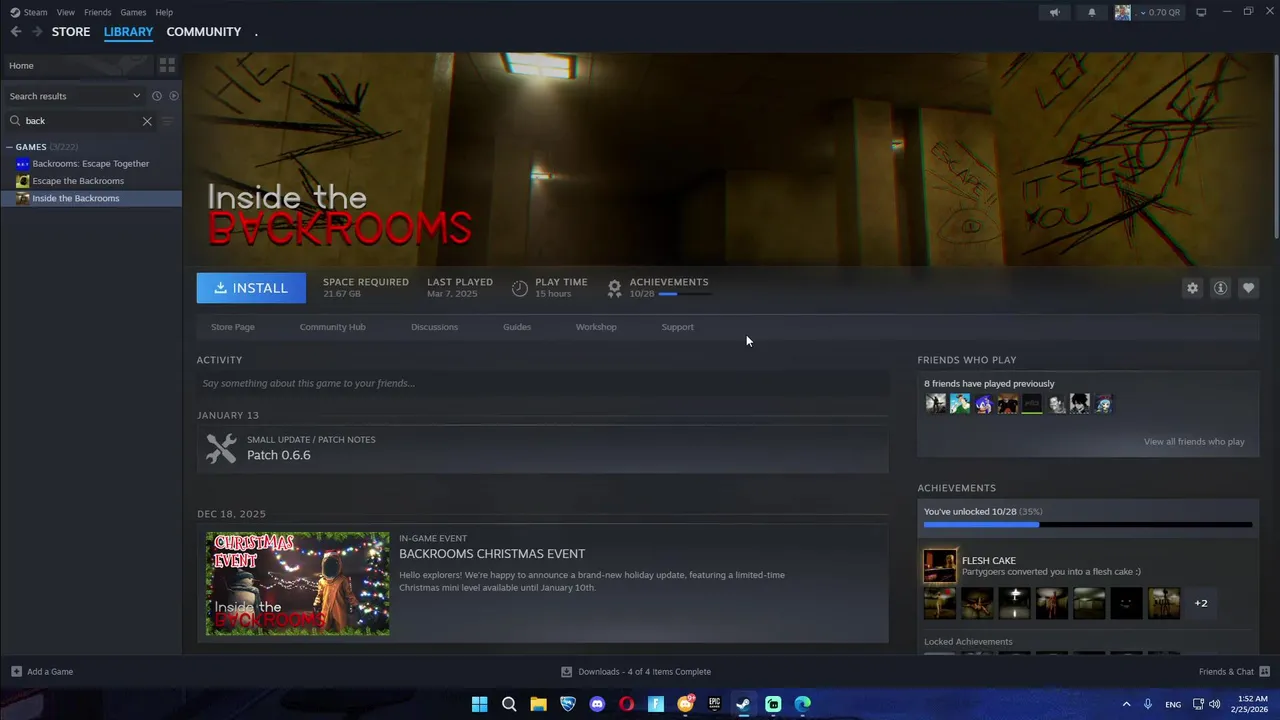Open Backrooms: Escape Together entry
Screen dimensions: 1280x720
91,164
